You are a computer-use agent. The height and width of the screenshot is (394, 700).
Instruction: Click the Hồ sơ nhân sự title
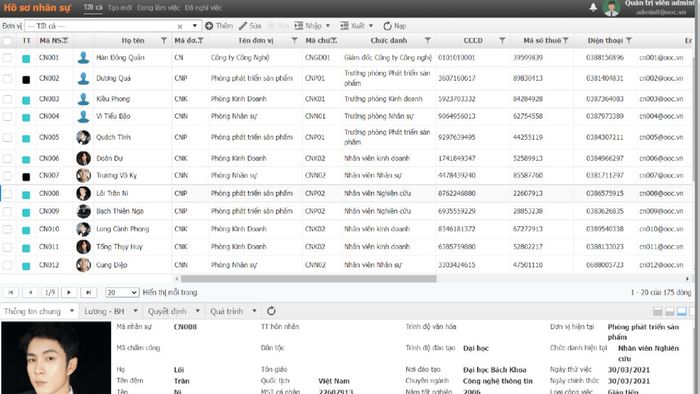37,8
